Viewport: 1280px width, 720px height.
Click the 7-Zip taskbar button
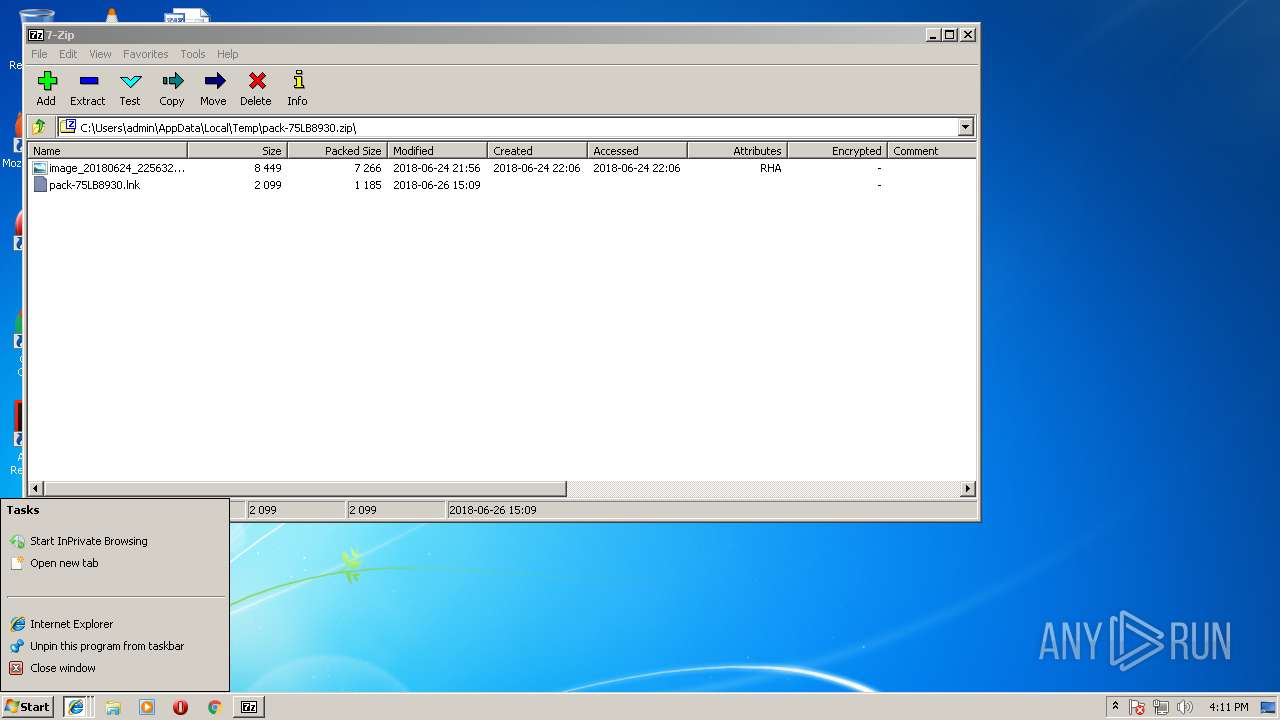tap(248, 707)
